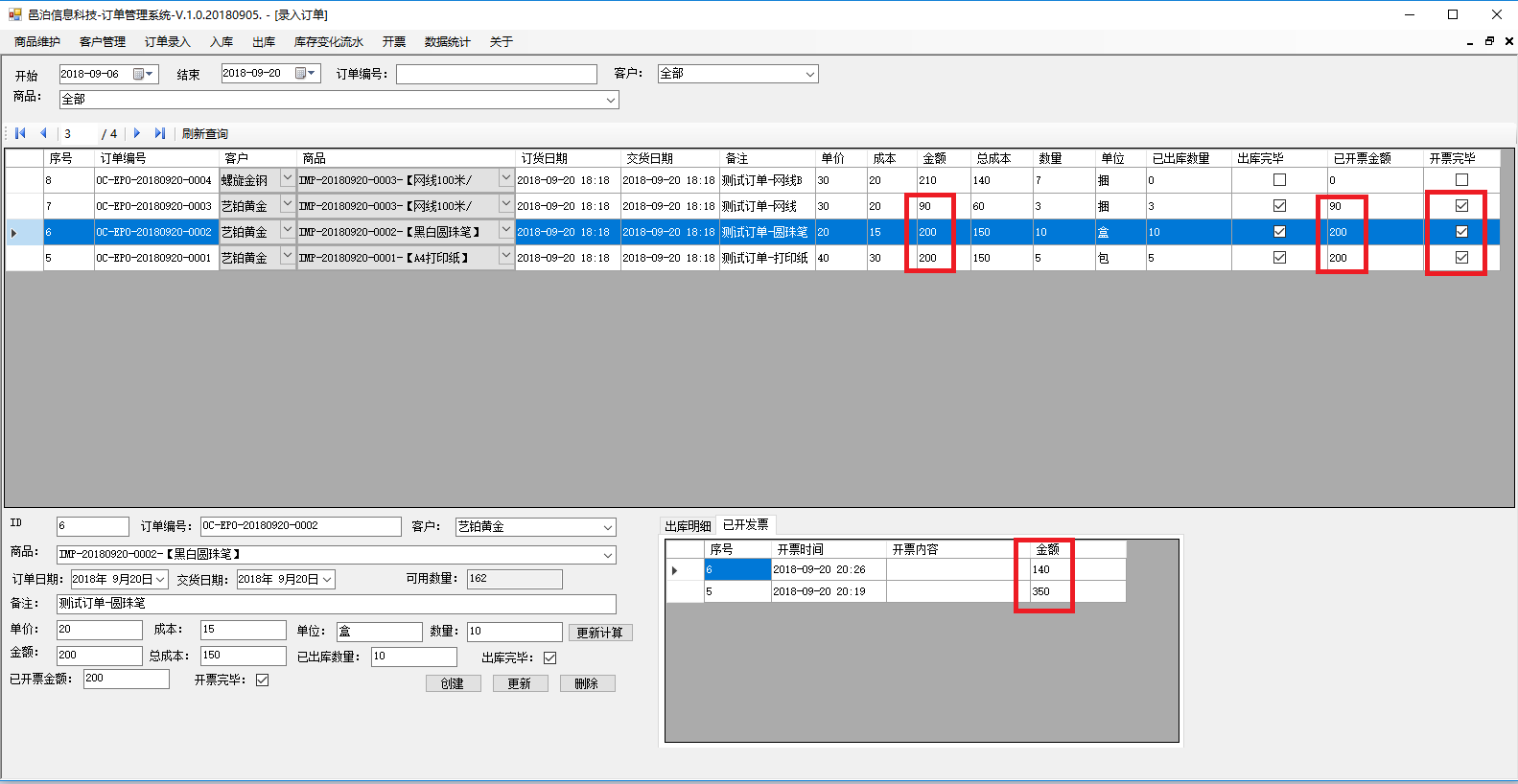Open the 订单录入 menu
This screenshot has height=784, width=1518.
(x=168, y=42)
